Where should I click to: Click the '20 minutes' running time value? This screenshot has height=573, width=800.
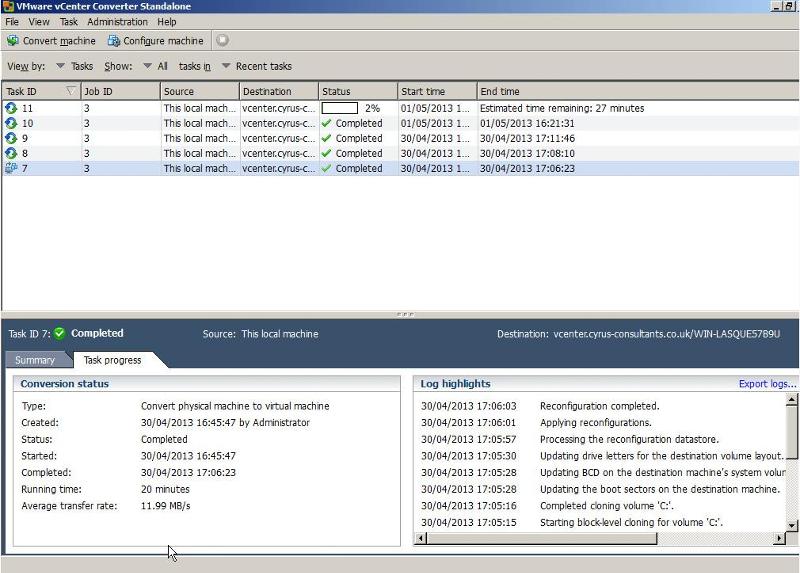(x=165, y=489)
